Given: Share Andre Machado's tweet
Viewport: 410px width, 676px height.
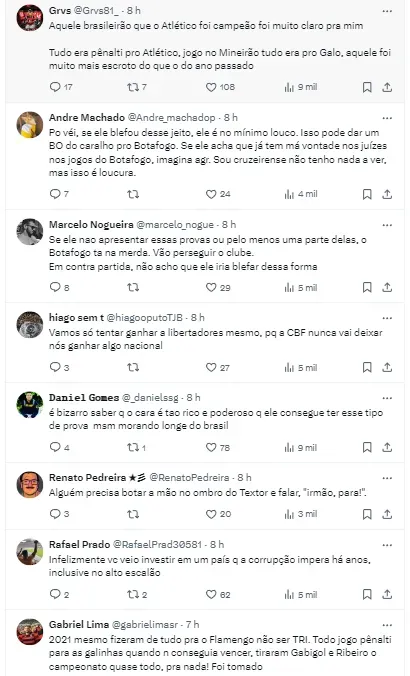Looking at the screenshot, I should point(387,194).
